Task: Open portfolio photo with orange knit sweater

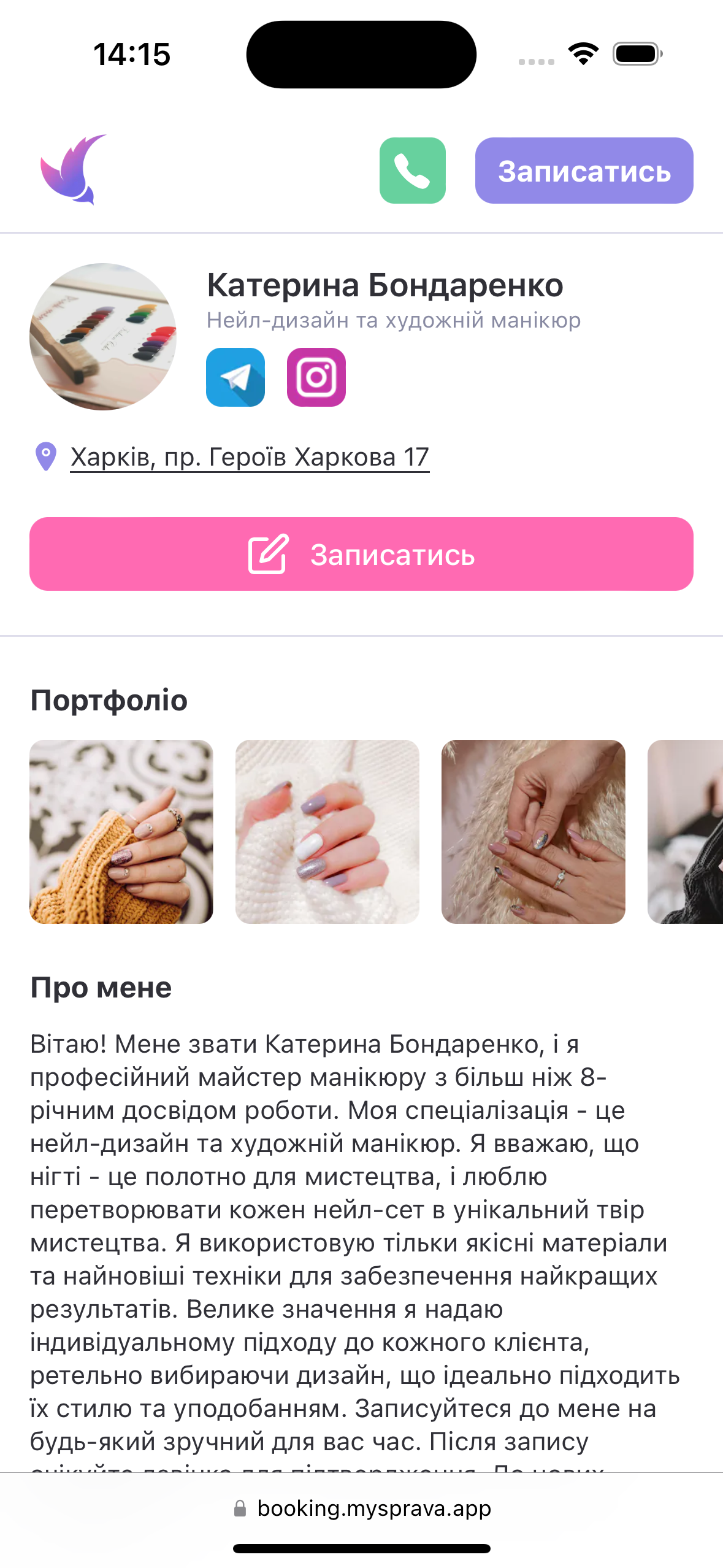Action: pyautogui.click(x=121, y=832)
